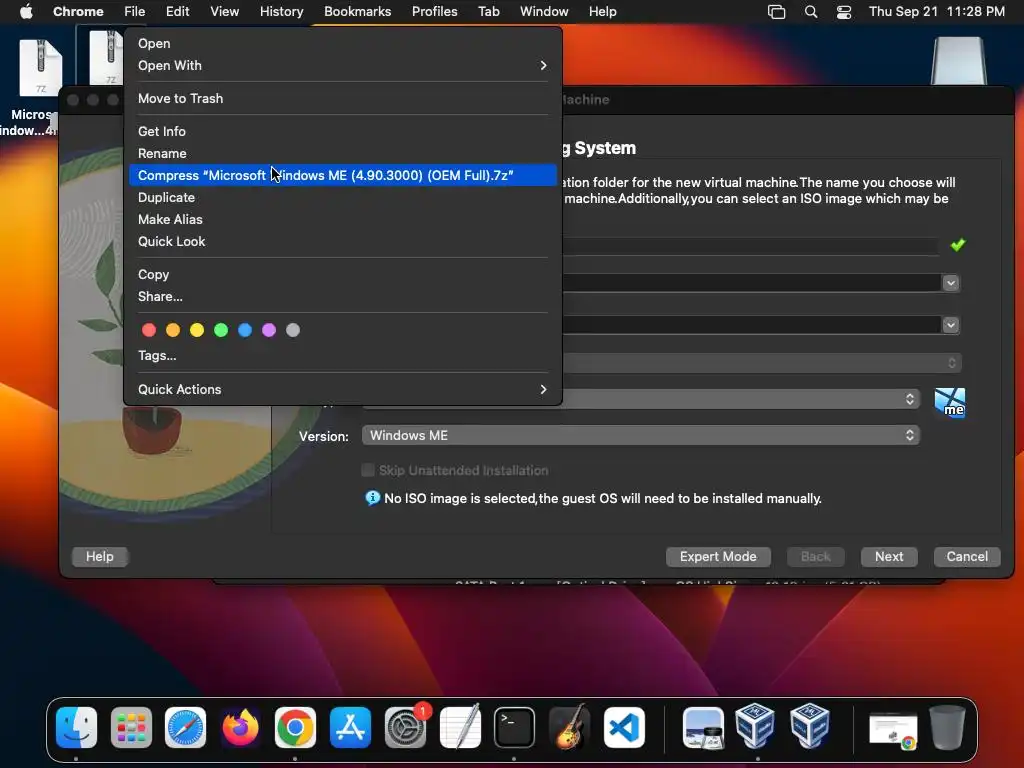Open the Chrome application menu

(x=78, y=11)
